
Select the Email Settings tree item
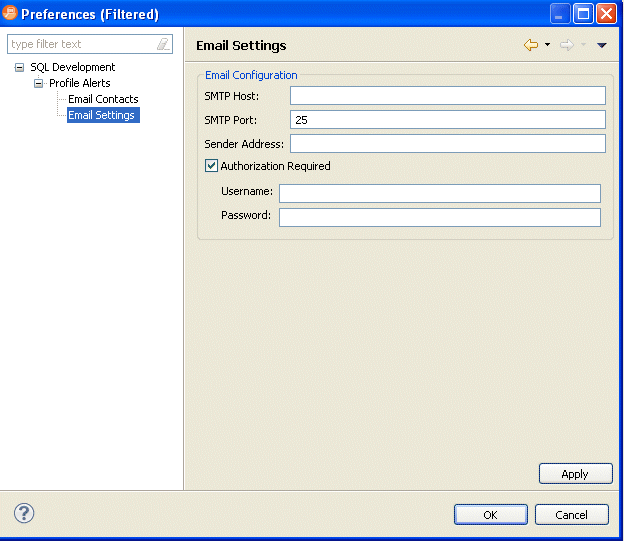point(102,116)
